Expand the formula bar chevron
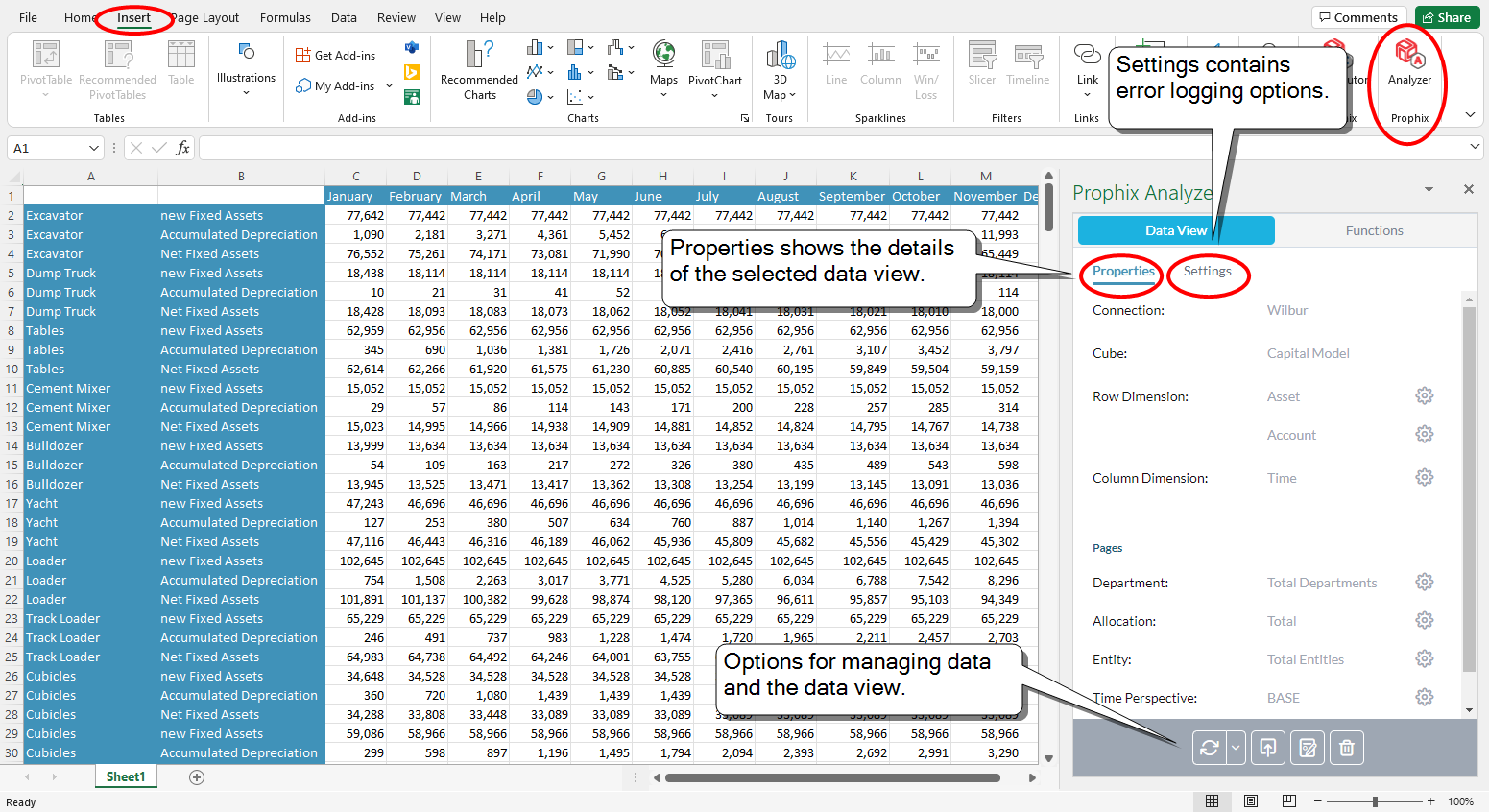1489x812 pixels. click(x=1475, y=147)
